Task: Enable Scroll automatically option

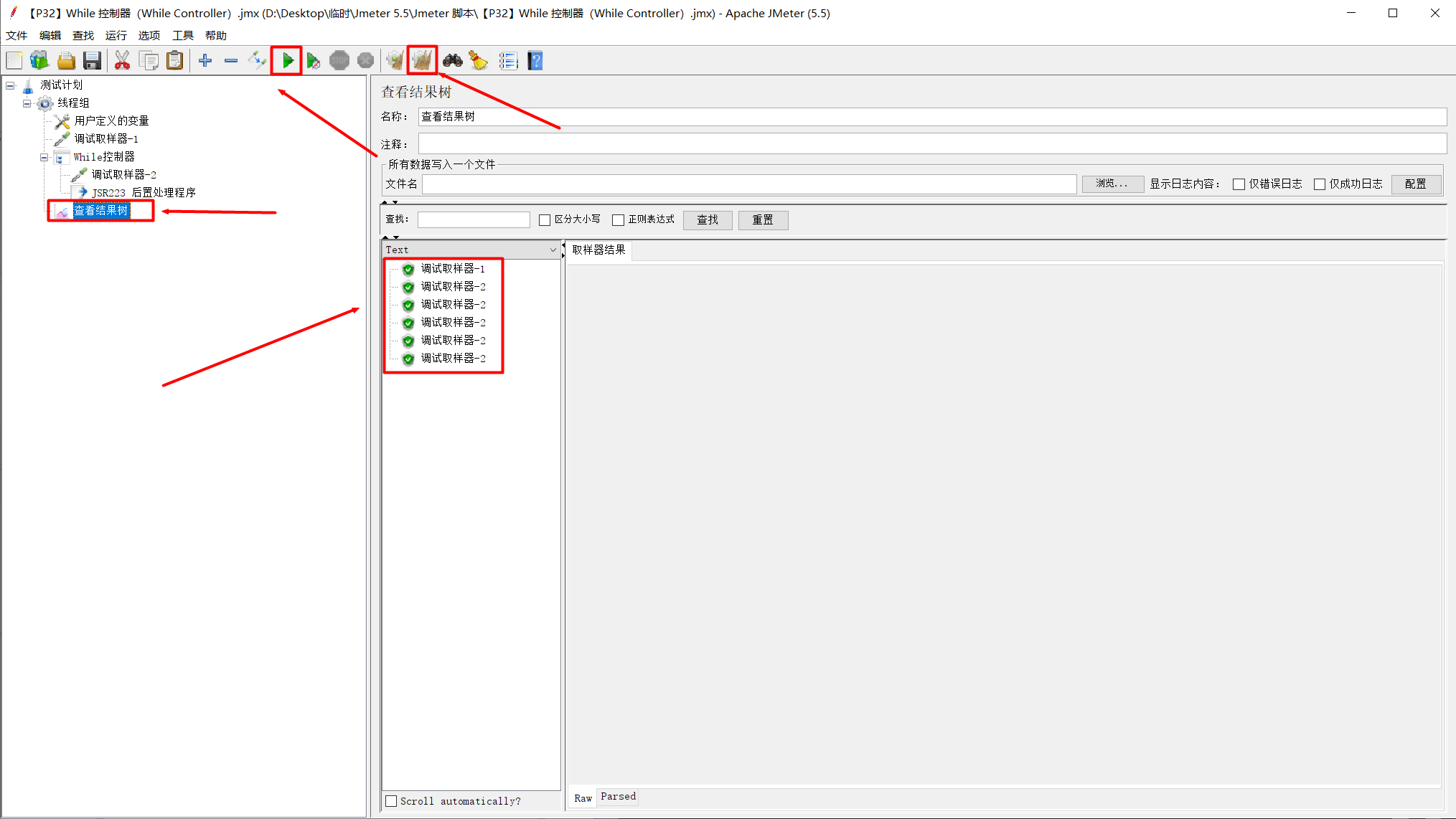Action: click(391, 801)
